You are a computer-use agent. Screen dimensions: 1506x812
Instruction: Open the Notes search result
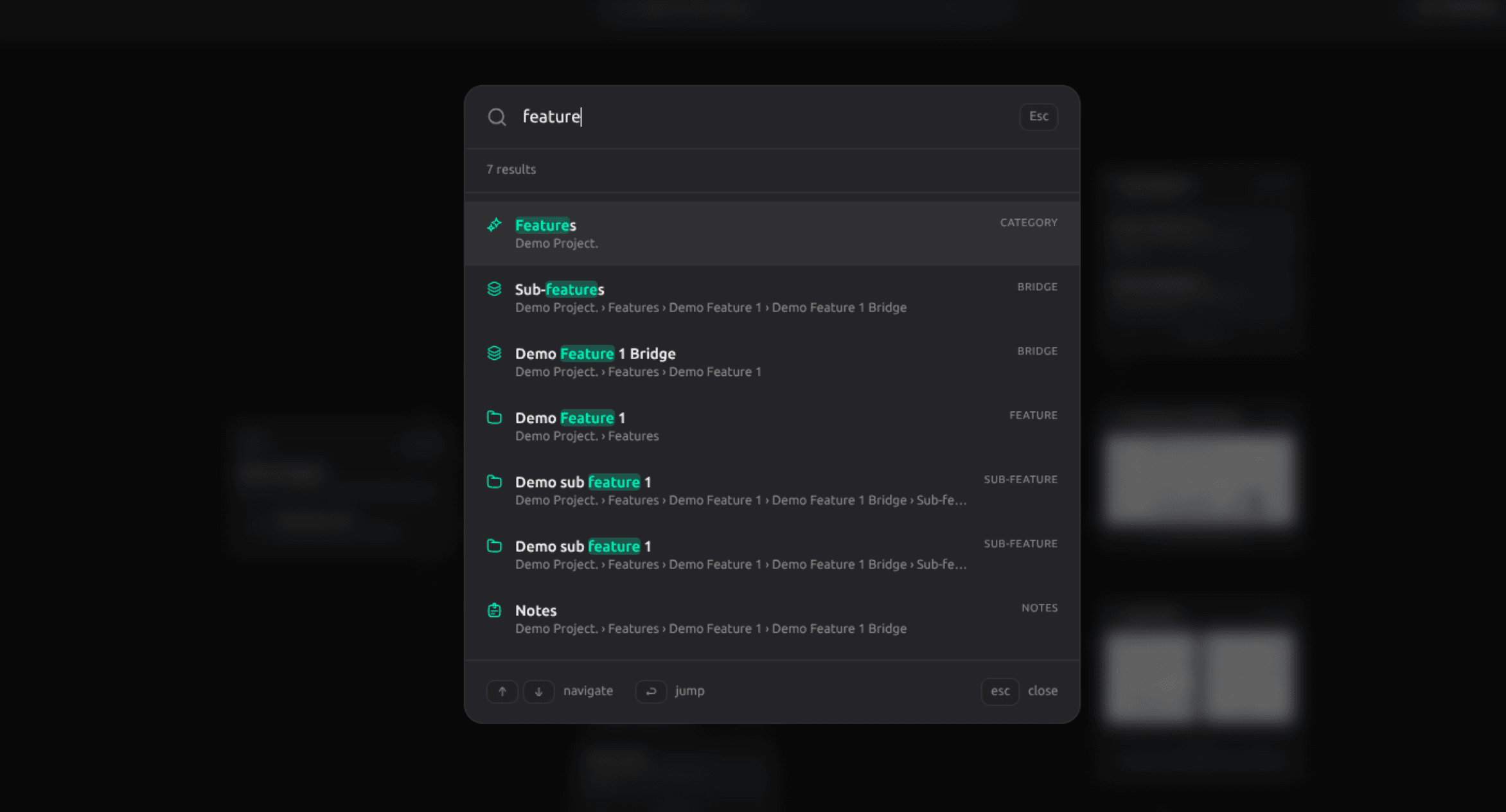pos(772,619)
